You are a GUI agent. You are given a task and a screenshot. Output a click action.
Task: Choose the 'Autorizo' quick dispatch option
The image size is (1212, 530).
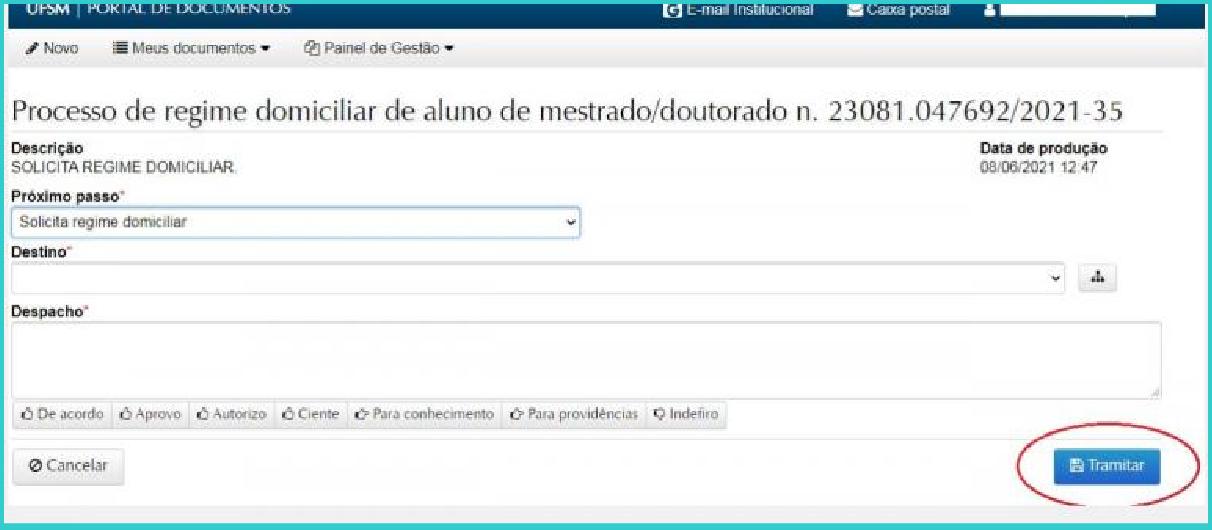tap(232, 414)
